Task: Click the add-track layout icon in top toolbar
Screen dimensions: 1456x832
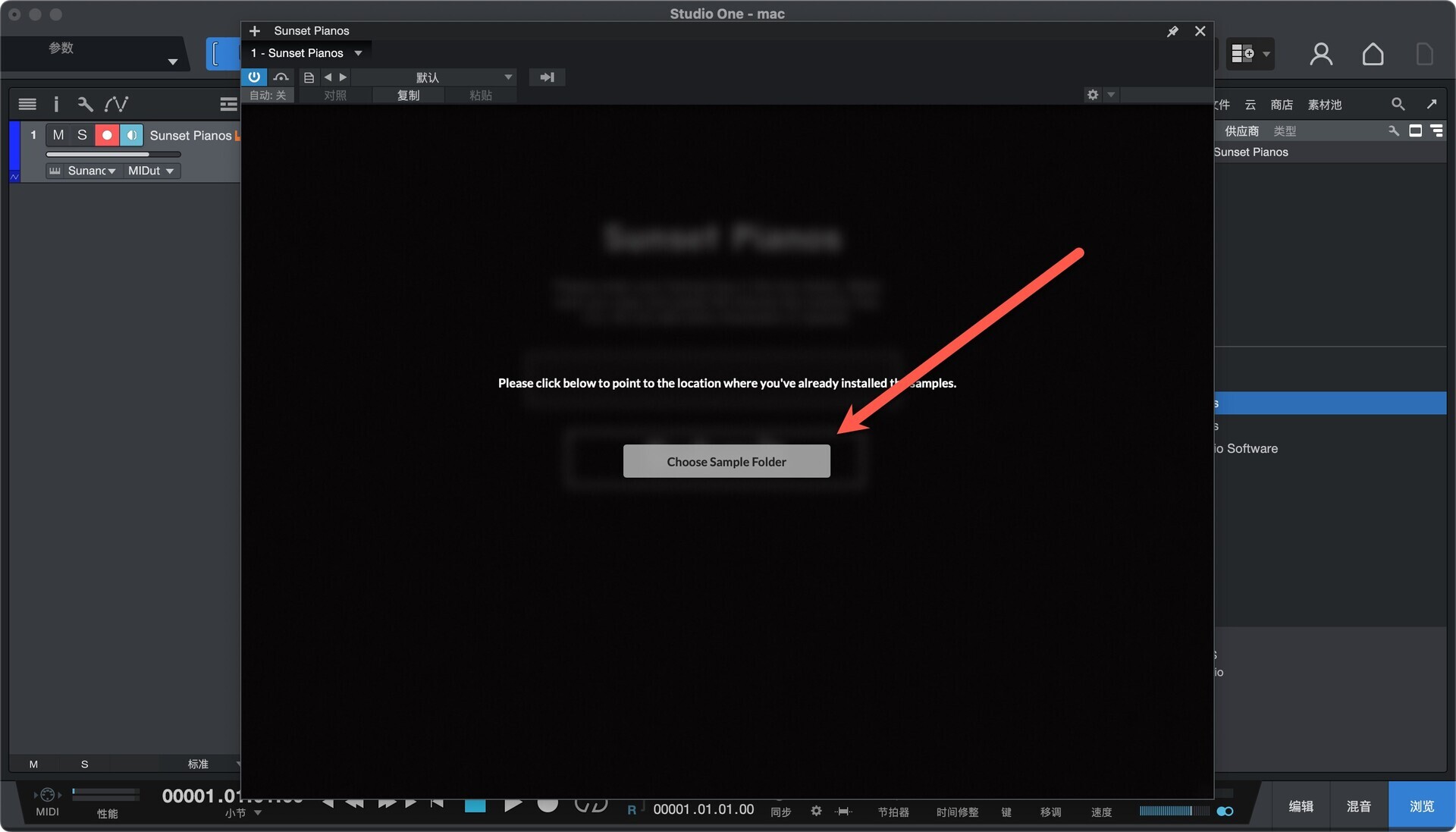Action: (x=1243, y=54)
